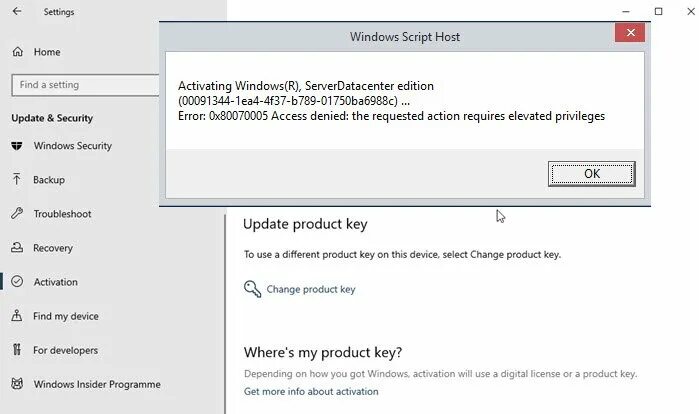Select the Windows Security shield icon

point(17,146)
